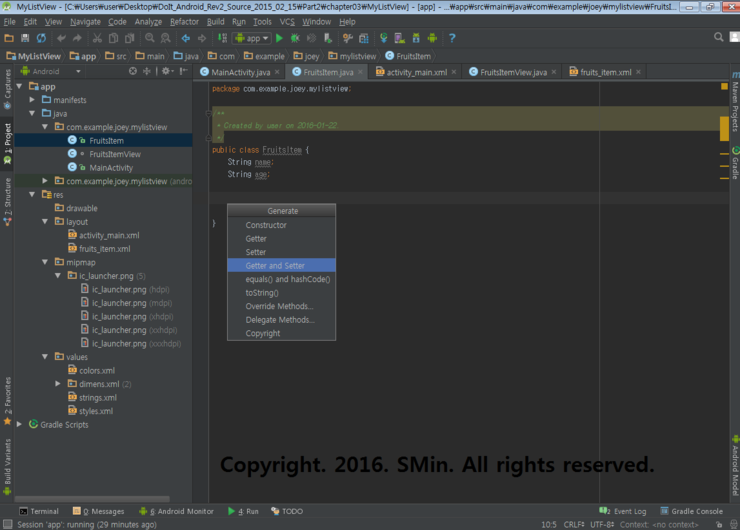Click Scroll from Source icon in Project panel

click(133, 71)
